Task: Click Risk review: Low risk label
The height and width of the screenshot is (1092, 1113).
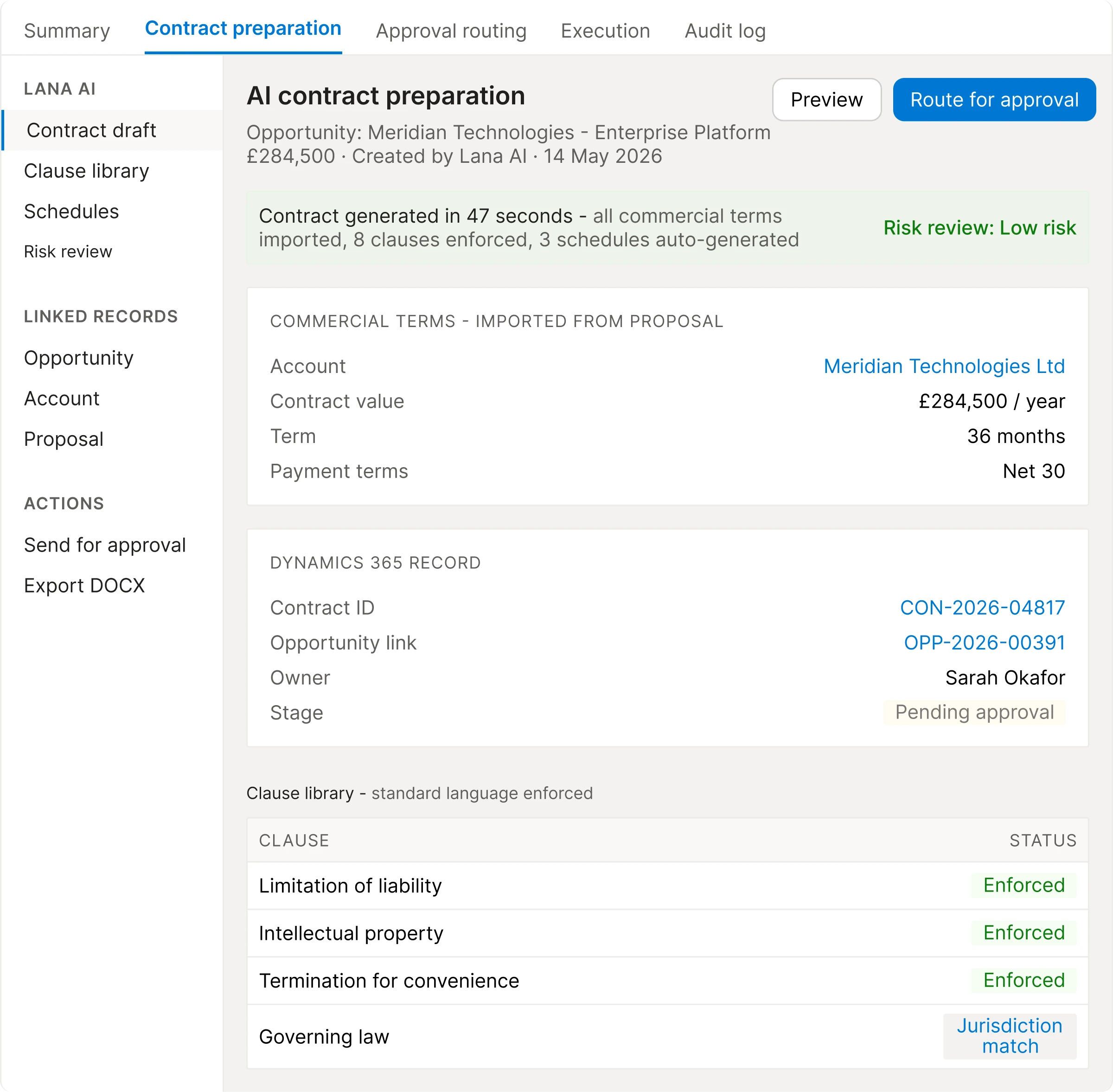Action: coord(979,228)
